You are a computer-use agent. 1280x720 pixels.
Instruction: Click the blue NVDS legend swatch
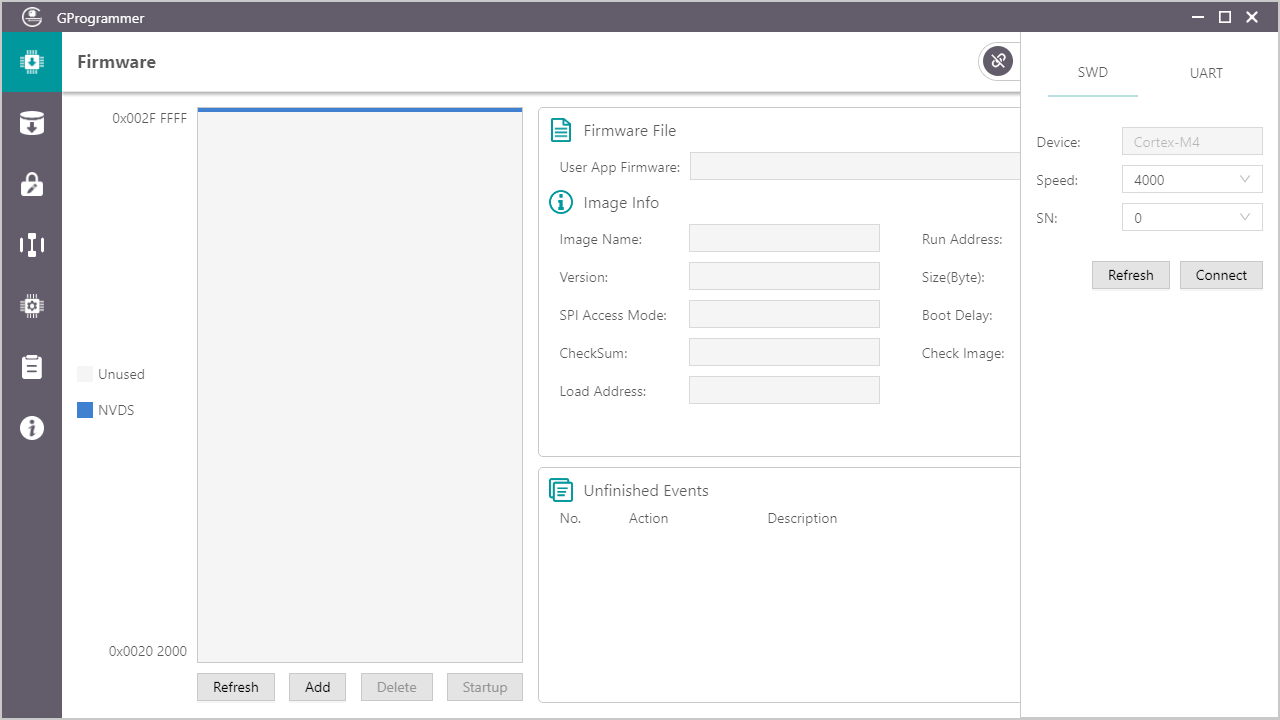click(x=85, y=410)
